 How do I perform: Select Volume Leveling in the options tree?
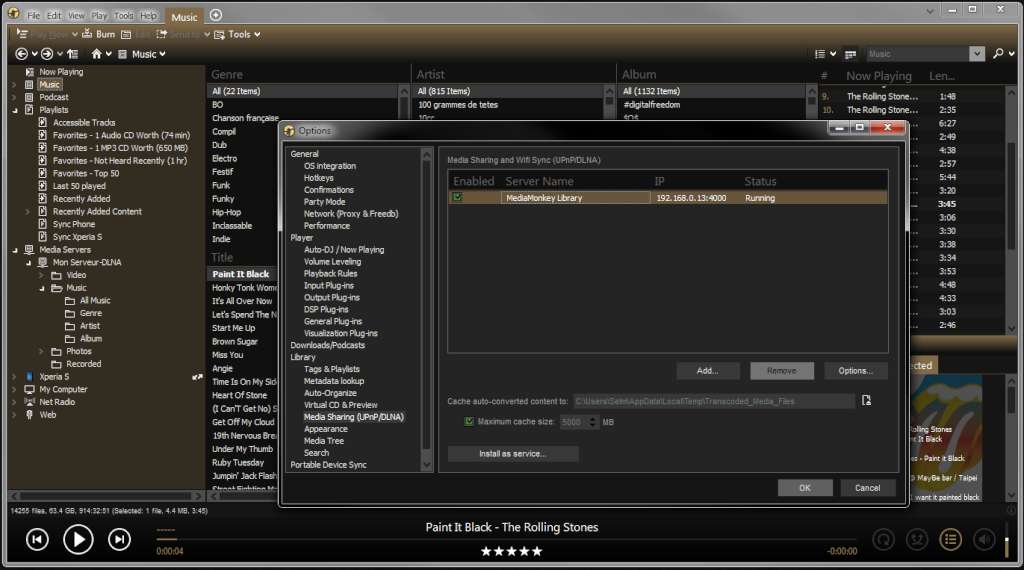coord(332,262)
